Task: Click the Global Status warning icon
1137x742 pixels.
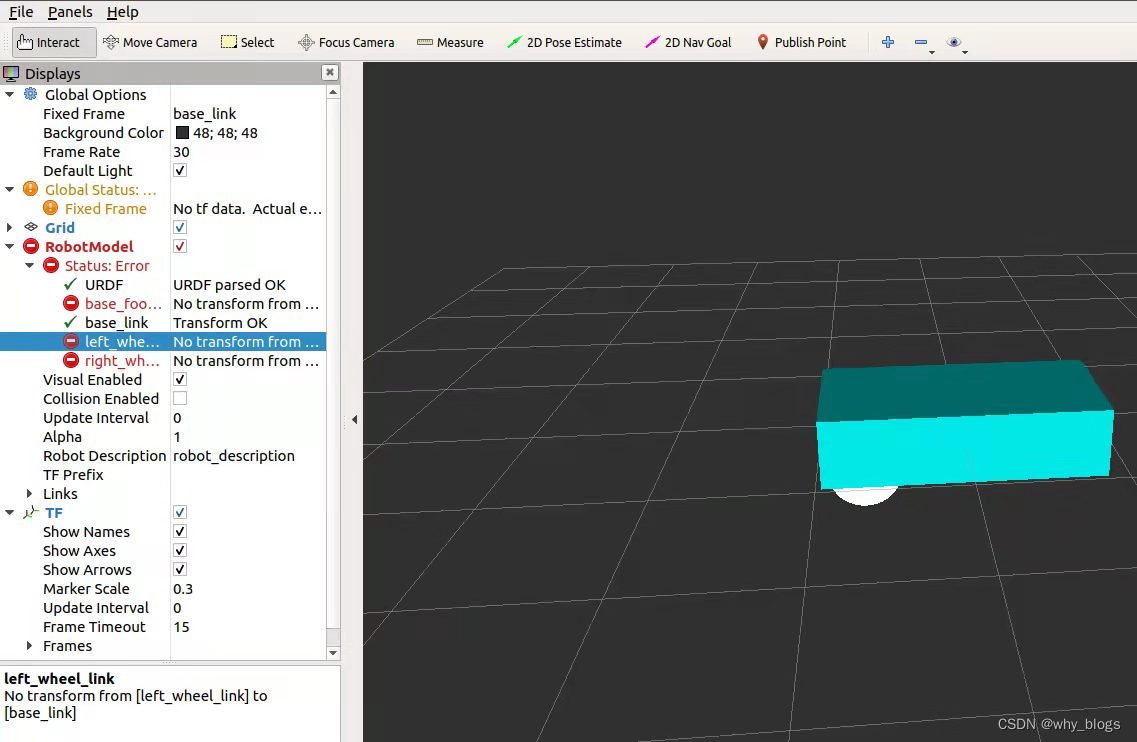Action: [x=30, y=189]
